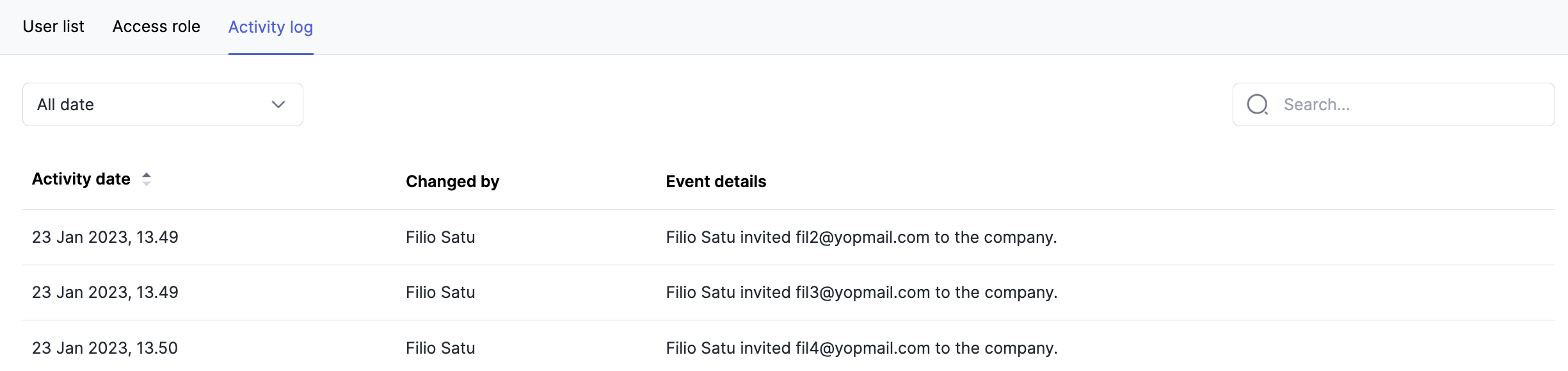
Task: Click the 23 Jan 2023, 13.50 date cell
Action: tap(105, 349)
